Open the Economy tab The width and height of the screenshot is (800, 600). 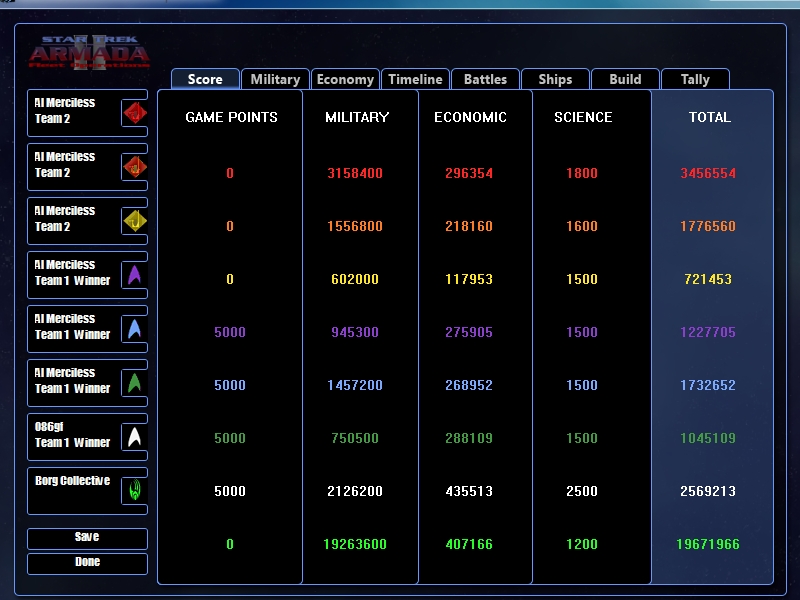tap(345, 79)
